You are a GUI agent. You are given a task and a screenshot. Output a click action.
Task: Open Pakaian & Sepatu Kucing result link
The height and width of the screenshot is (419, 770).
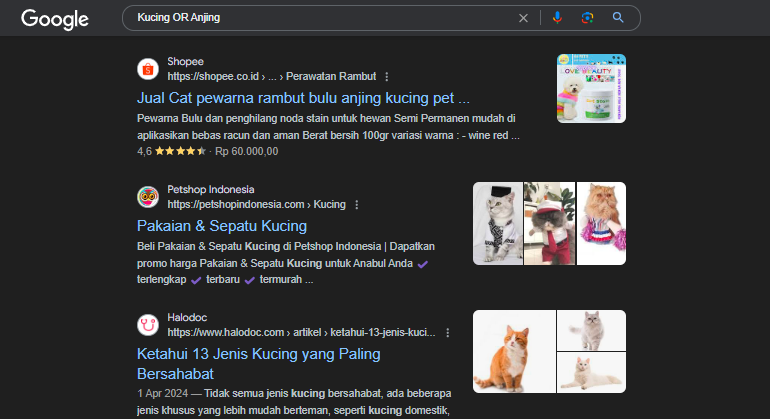tap(222, 226)
